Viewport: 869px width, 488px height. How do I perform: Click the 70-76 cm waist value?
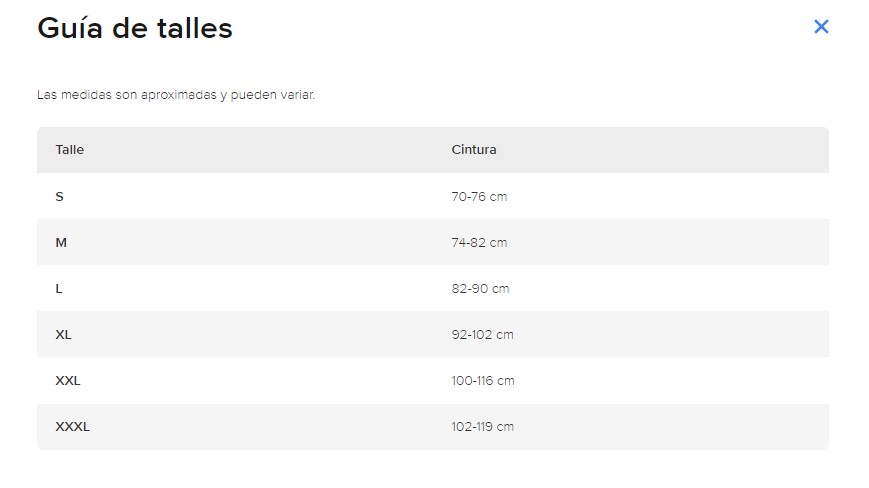pos(479,197)
